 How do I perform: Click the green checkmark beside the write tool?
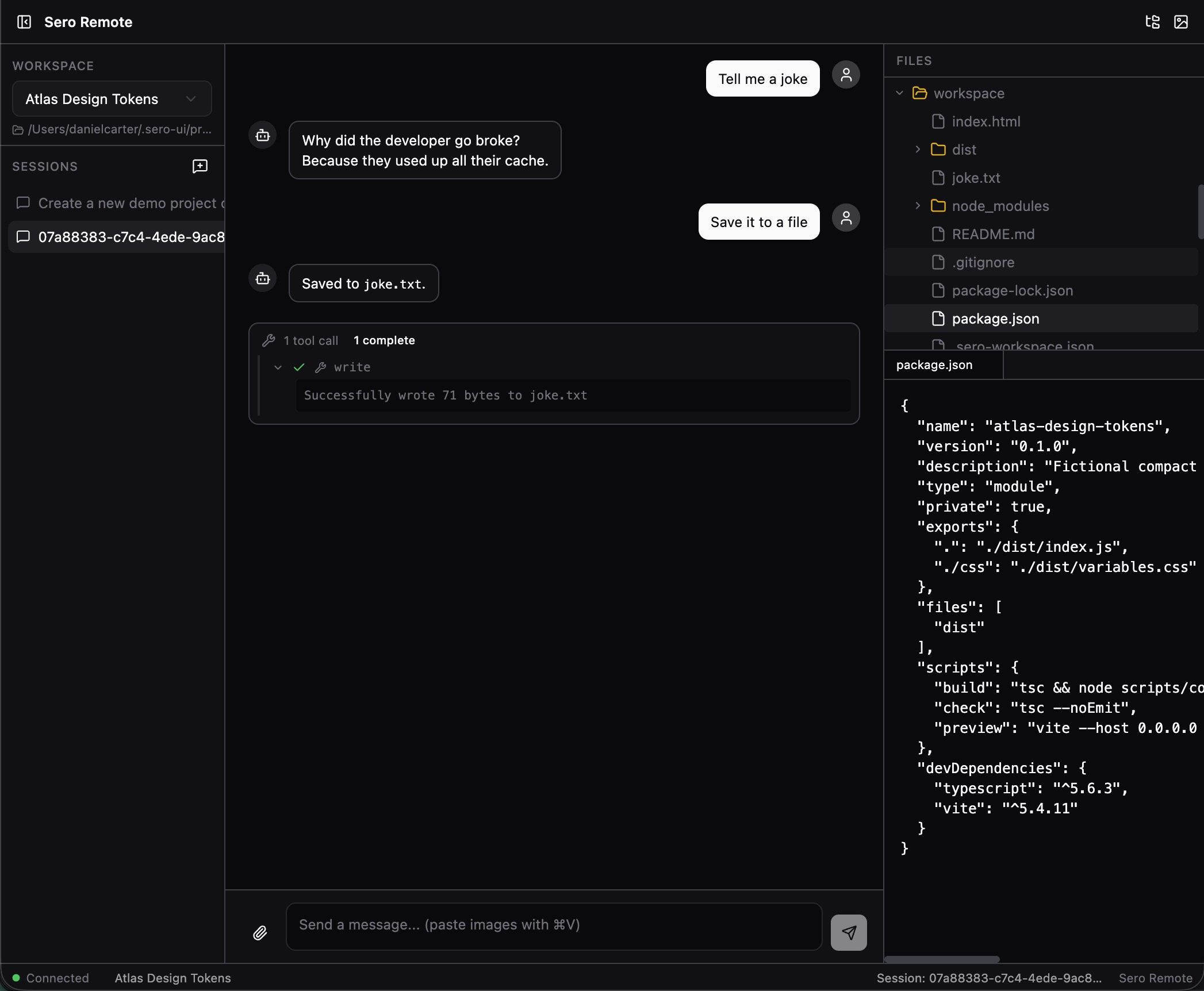pyautogui.click(x=298, y=367)
